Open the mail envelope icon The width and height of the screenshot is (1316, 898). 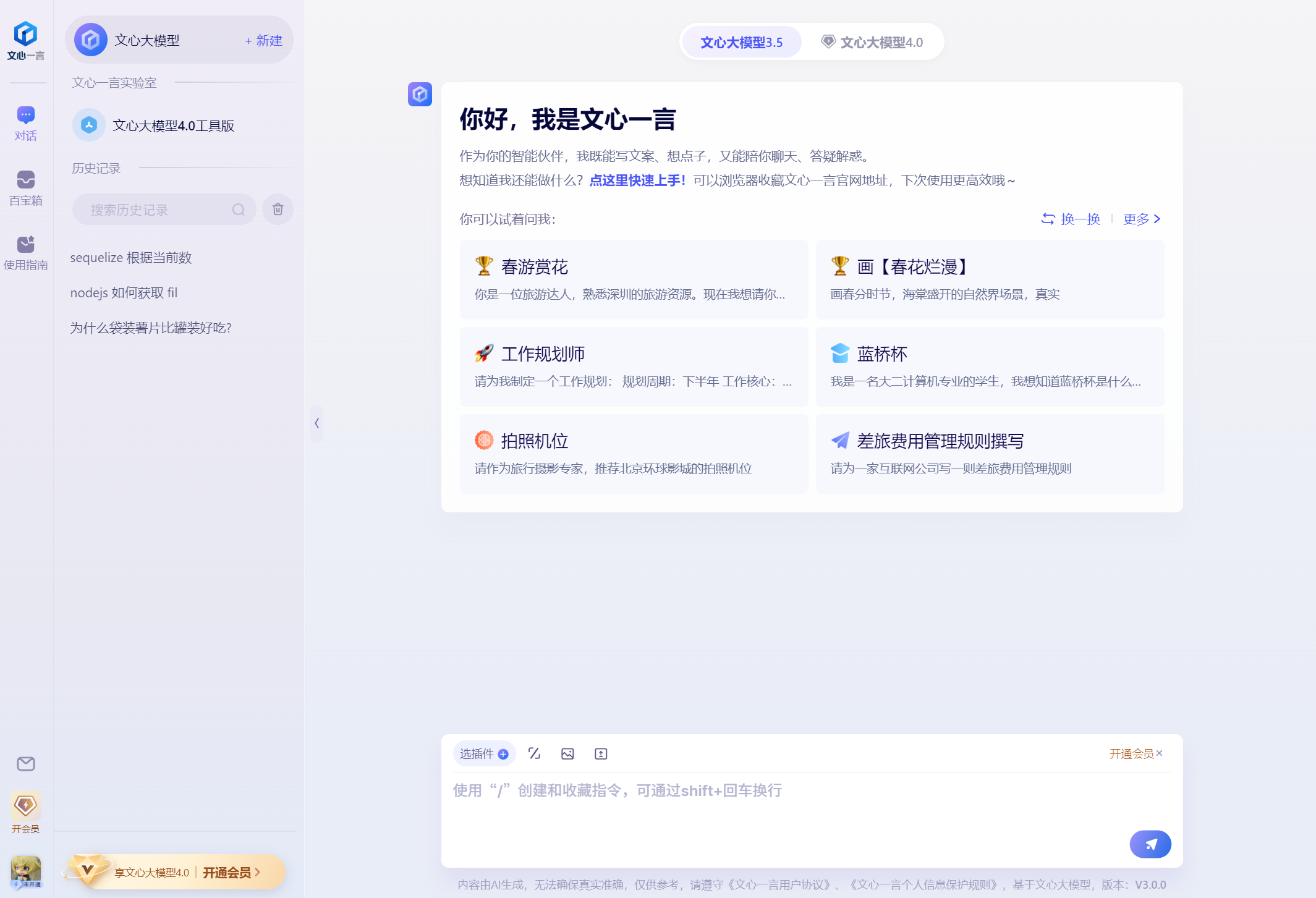pyautogui.click(x=25, y=764)
